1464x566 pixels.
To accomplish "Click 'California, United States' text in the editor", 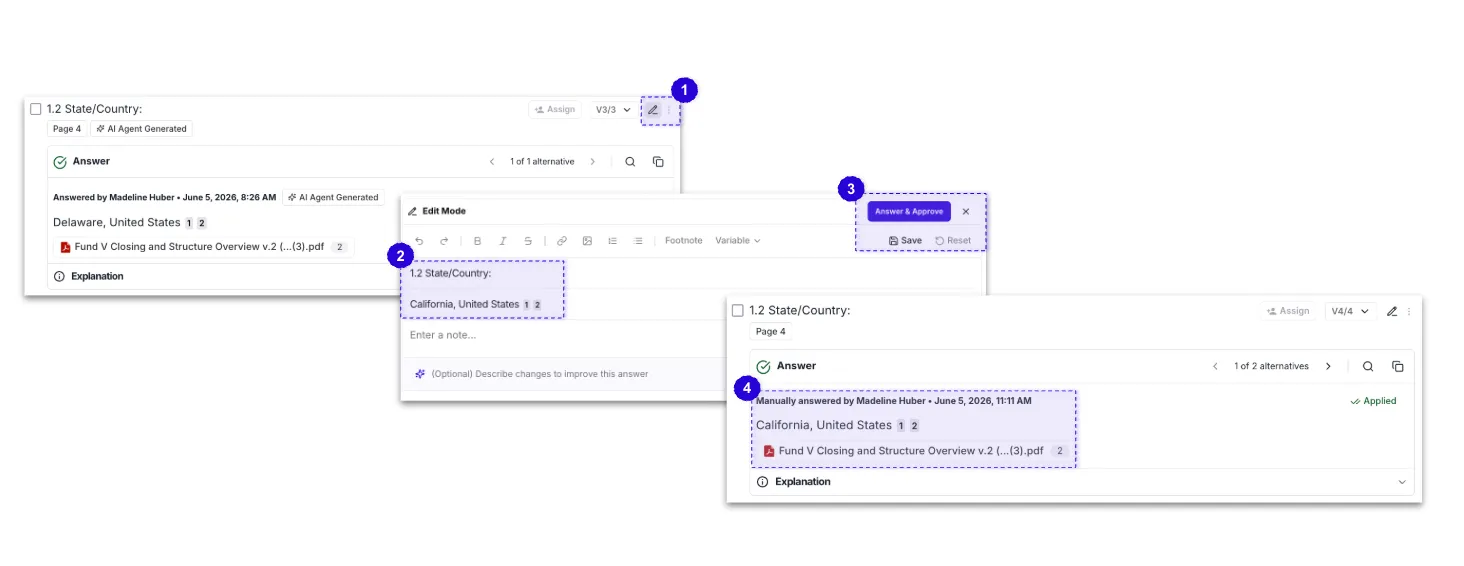I will point(464,304).
